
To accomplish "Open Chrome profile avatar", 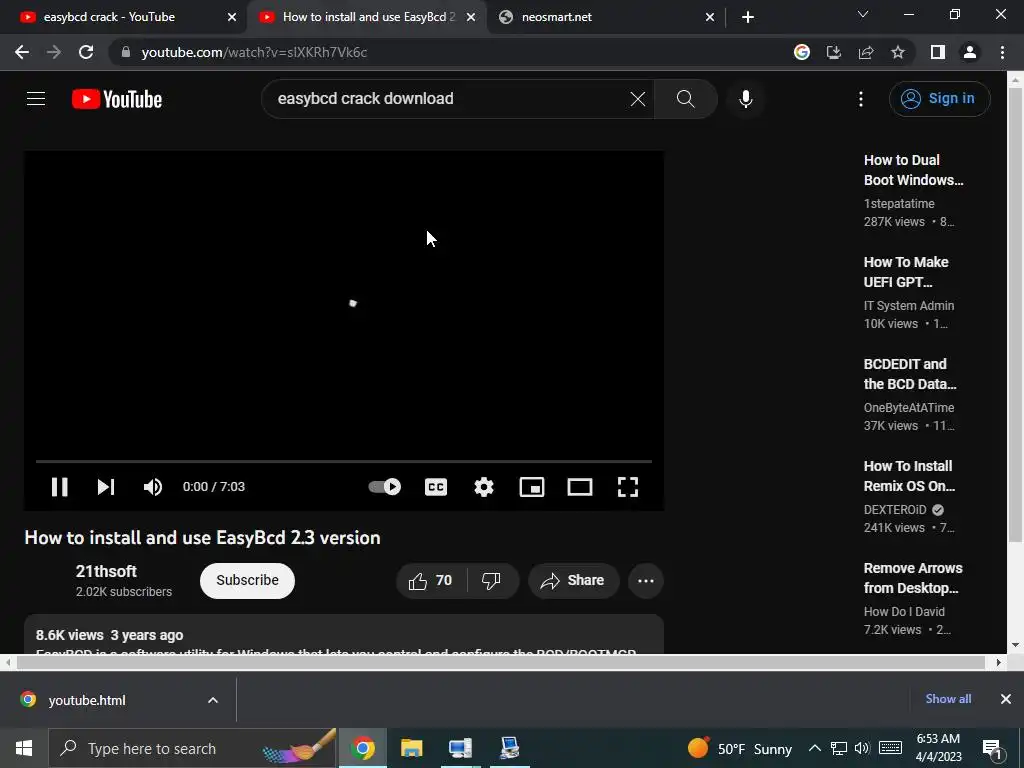I will pos(970,52).
